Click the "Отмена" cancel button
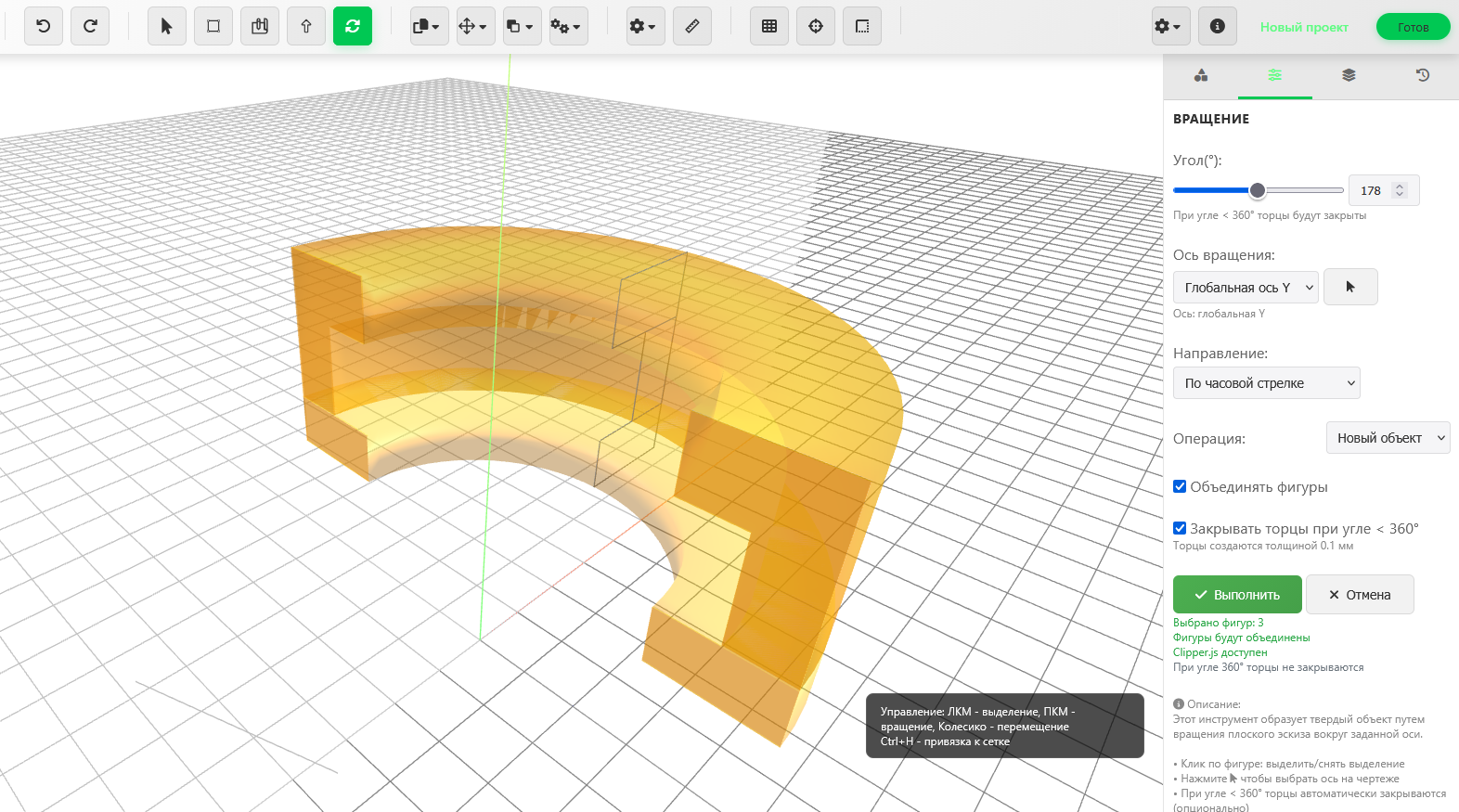Viewport: 1459px width, 812px height. point(1360,595)
